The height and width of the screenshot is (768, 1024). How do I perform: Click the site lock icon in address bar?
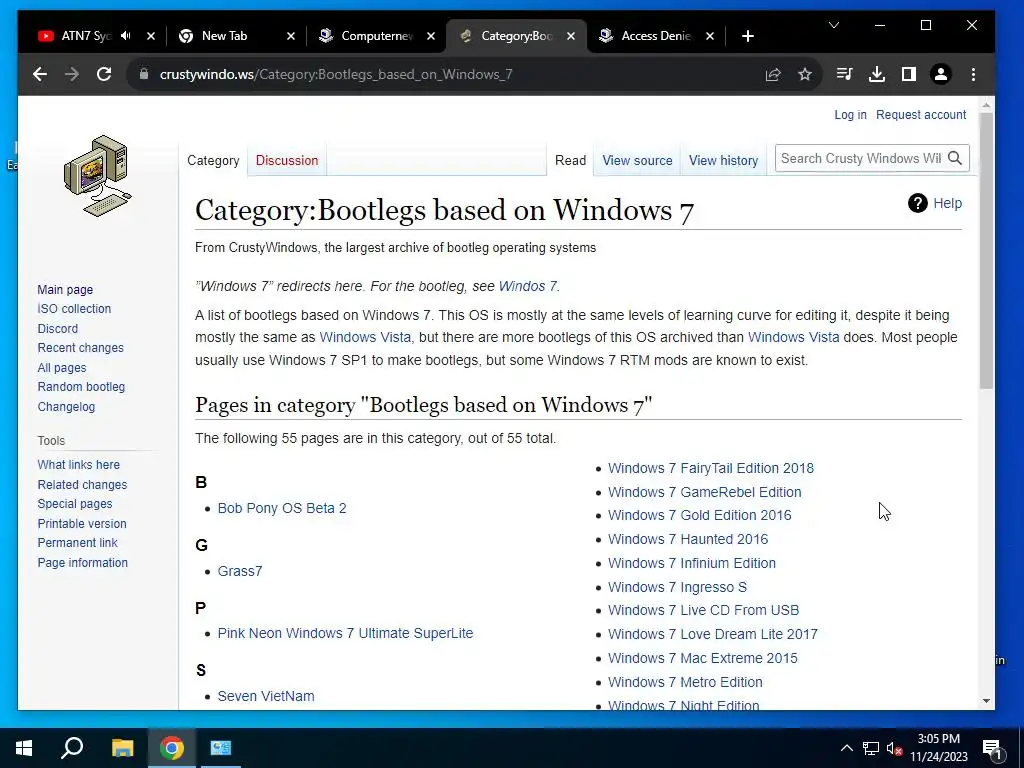[144, 74]
